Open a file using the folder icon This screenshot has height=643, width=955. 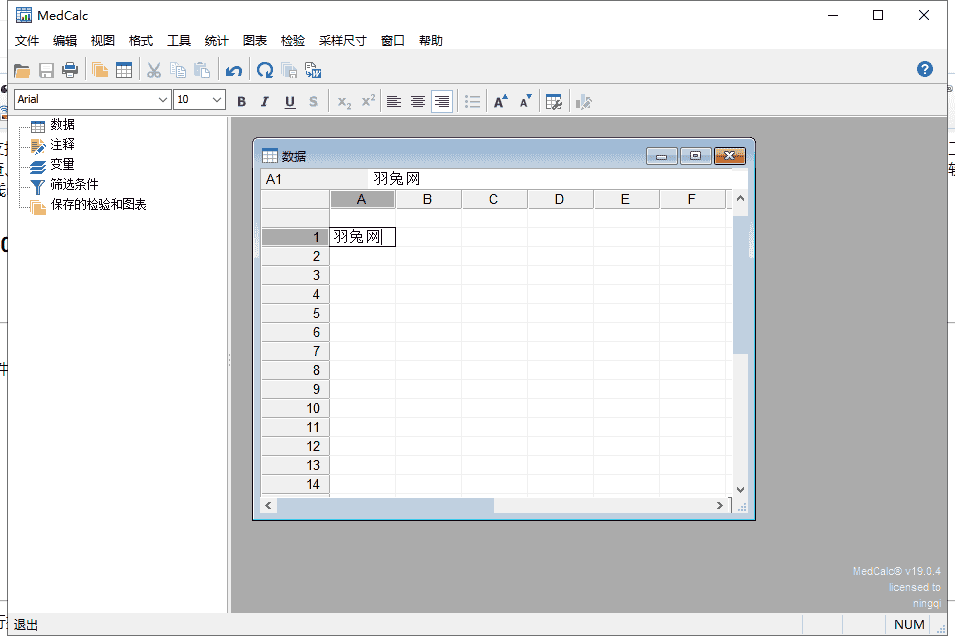tap(22, 69)
